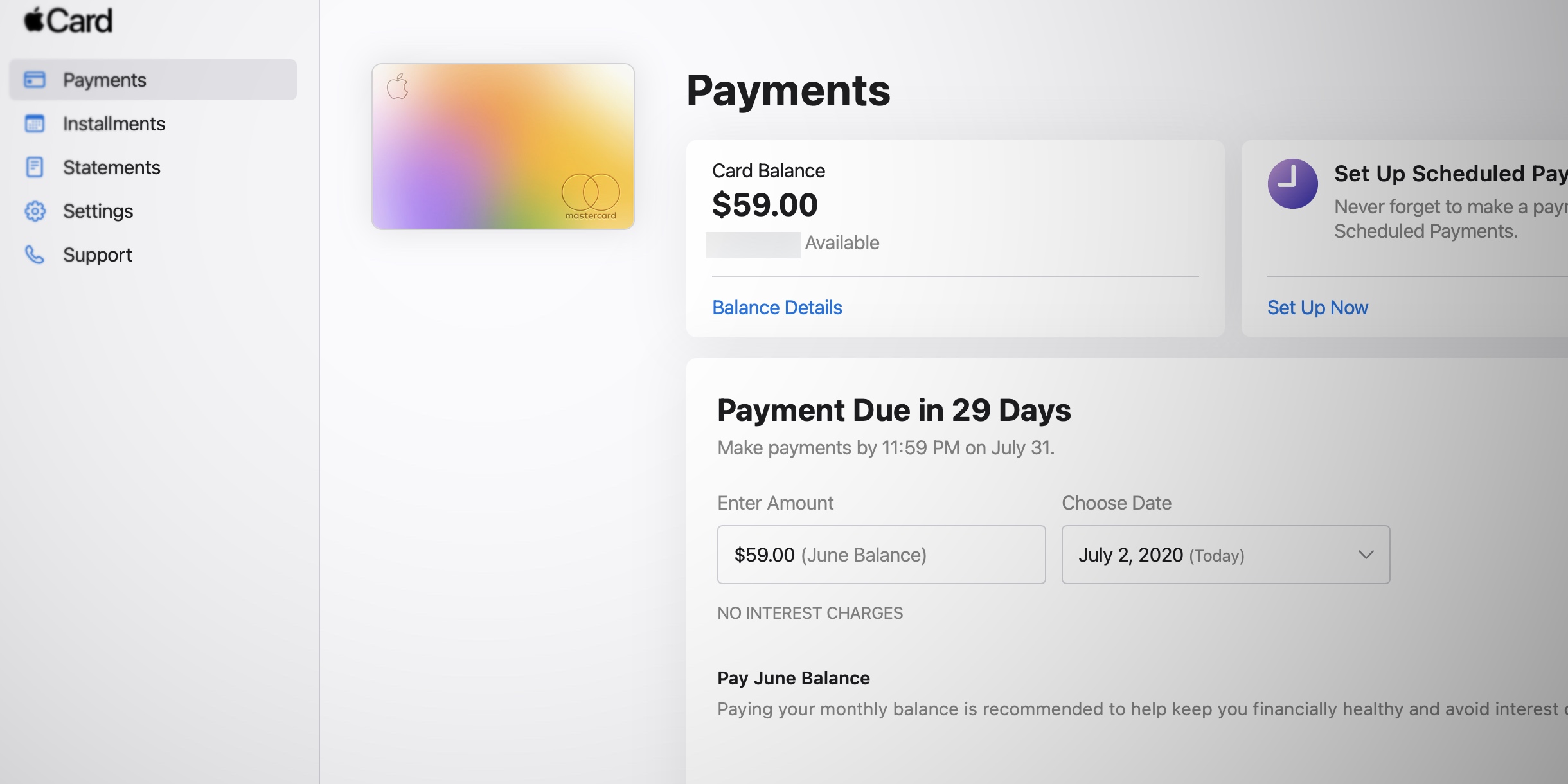
Task: Click the Enter Amount input field
Action: coord(881,555)
